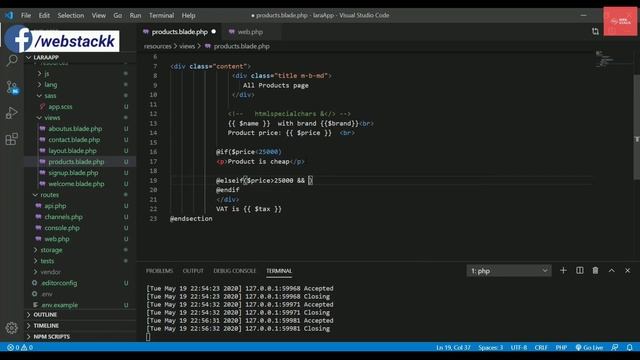Add a new terminal with plus icon

coord(563,270)
